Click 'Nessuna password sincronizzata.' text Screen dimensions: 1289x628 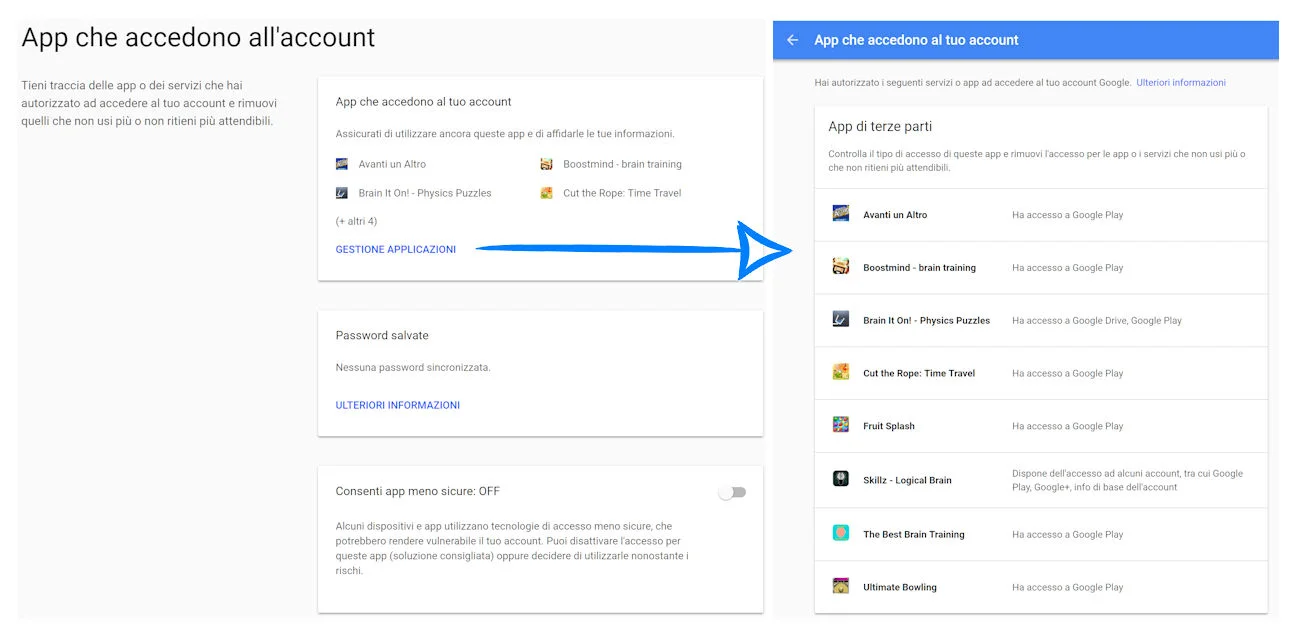(x=413, y=368)
